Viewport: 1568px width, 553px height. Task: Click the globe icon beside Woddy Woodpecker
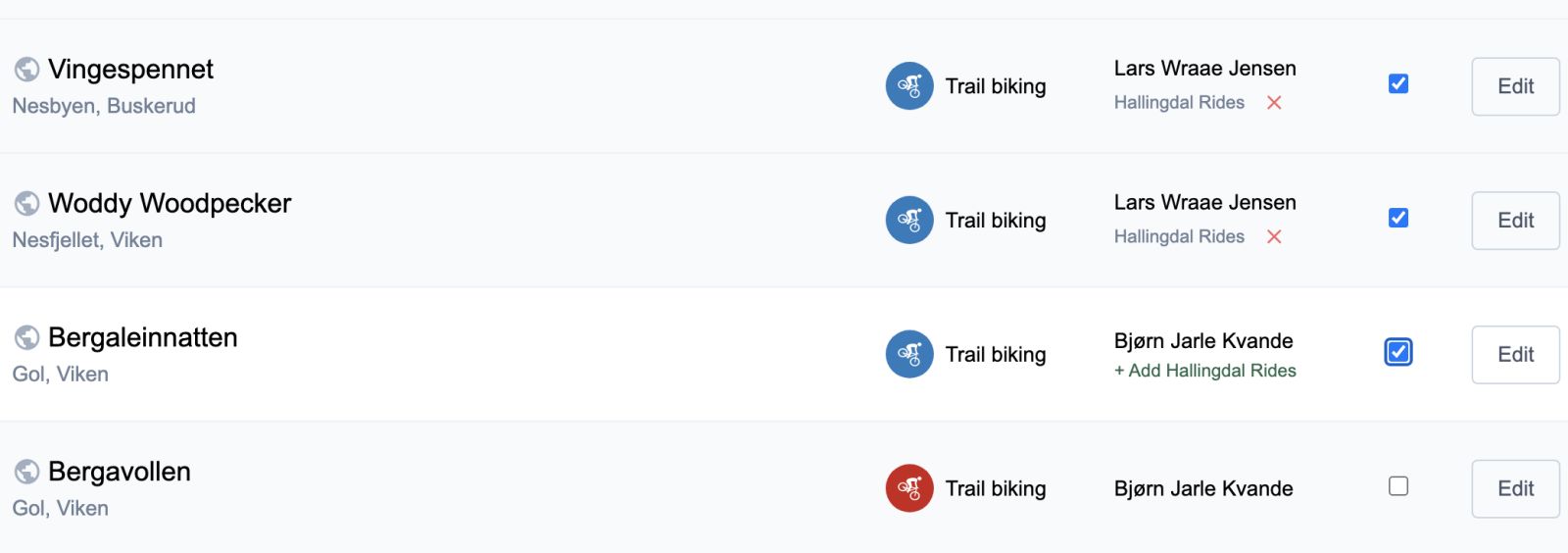(26, 204)
